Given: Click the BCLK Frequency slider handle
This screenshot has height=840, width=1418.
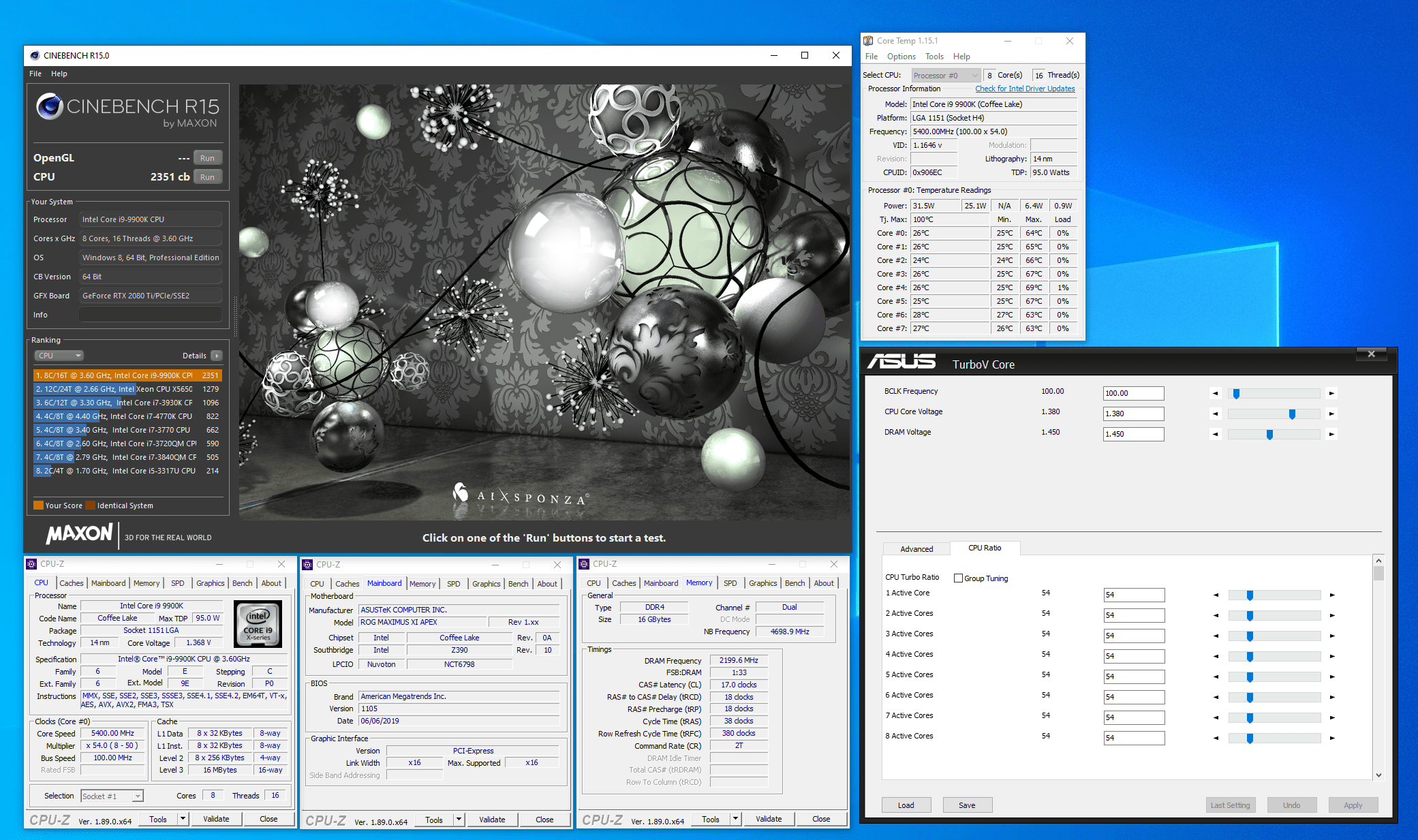Looking at the screenshot, I should 1236,394.
